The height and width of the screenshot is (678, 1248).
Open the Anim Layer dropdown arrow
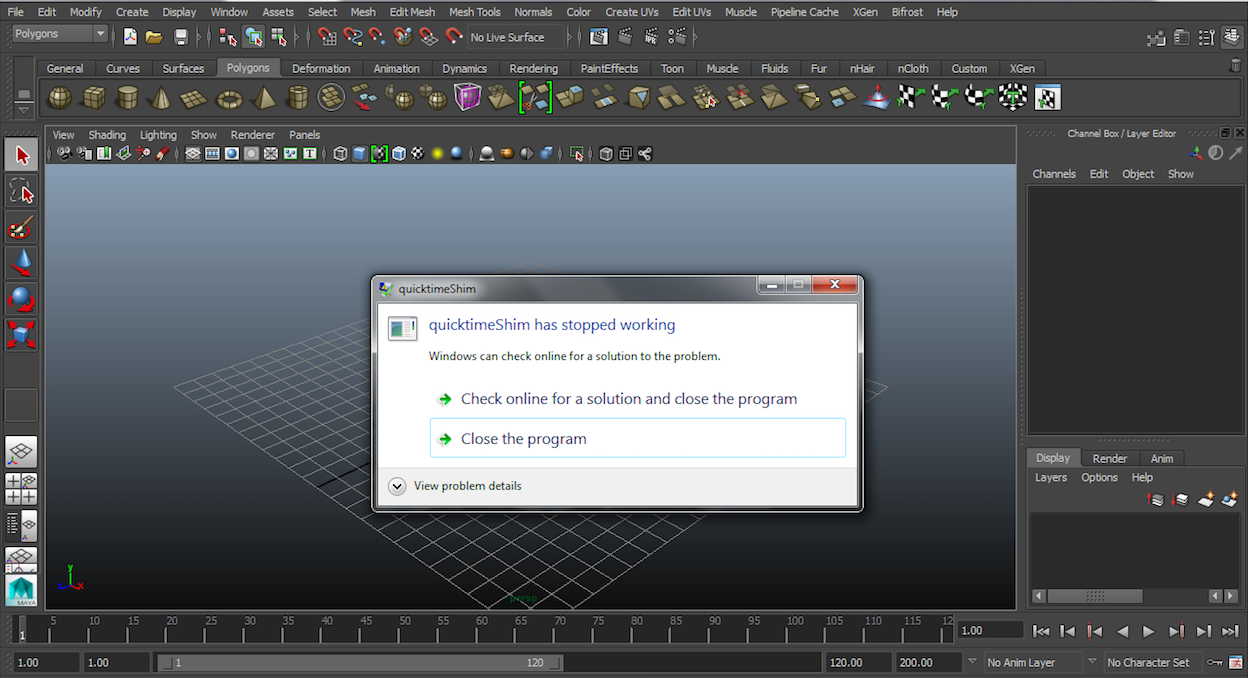click(x=973, y=662)
